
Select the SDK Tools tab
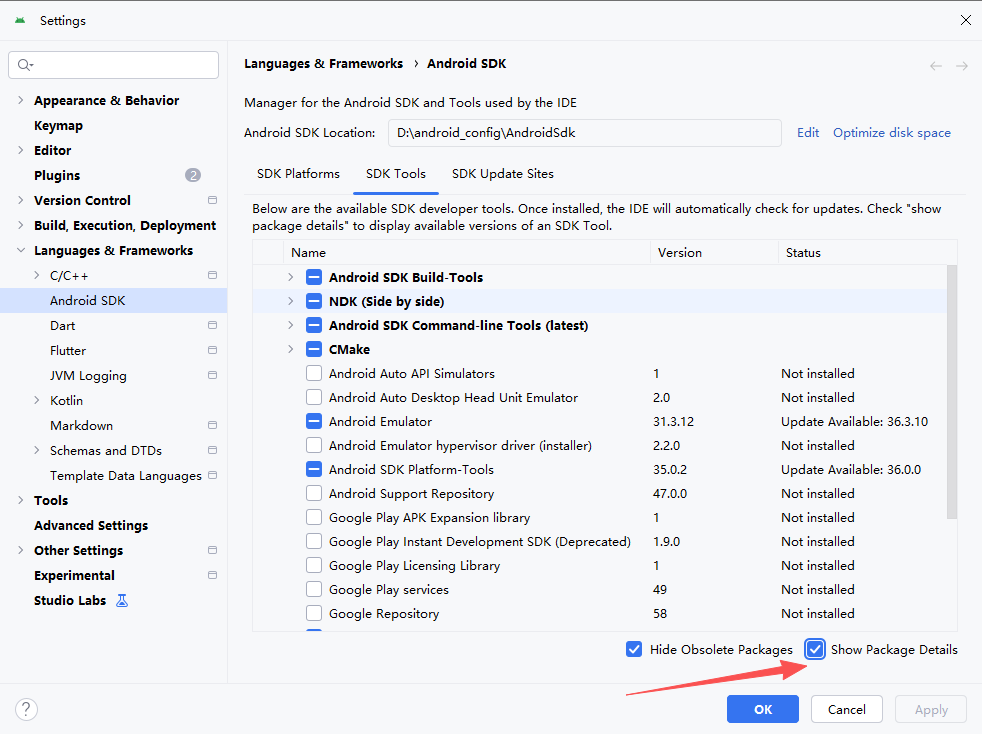pyautogui.click(x=396, y=174)
